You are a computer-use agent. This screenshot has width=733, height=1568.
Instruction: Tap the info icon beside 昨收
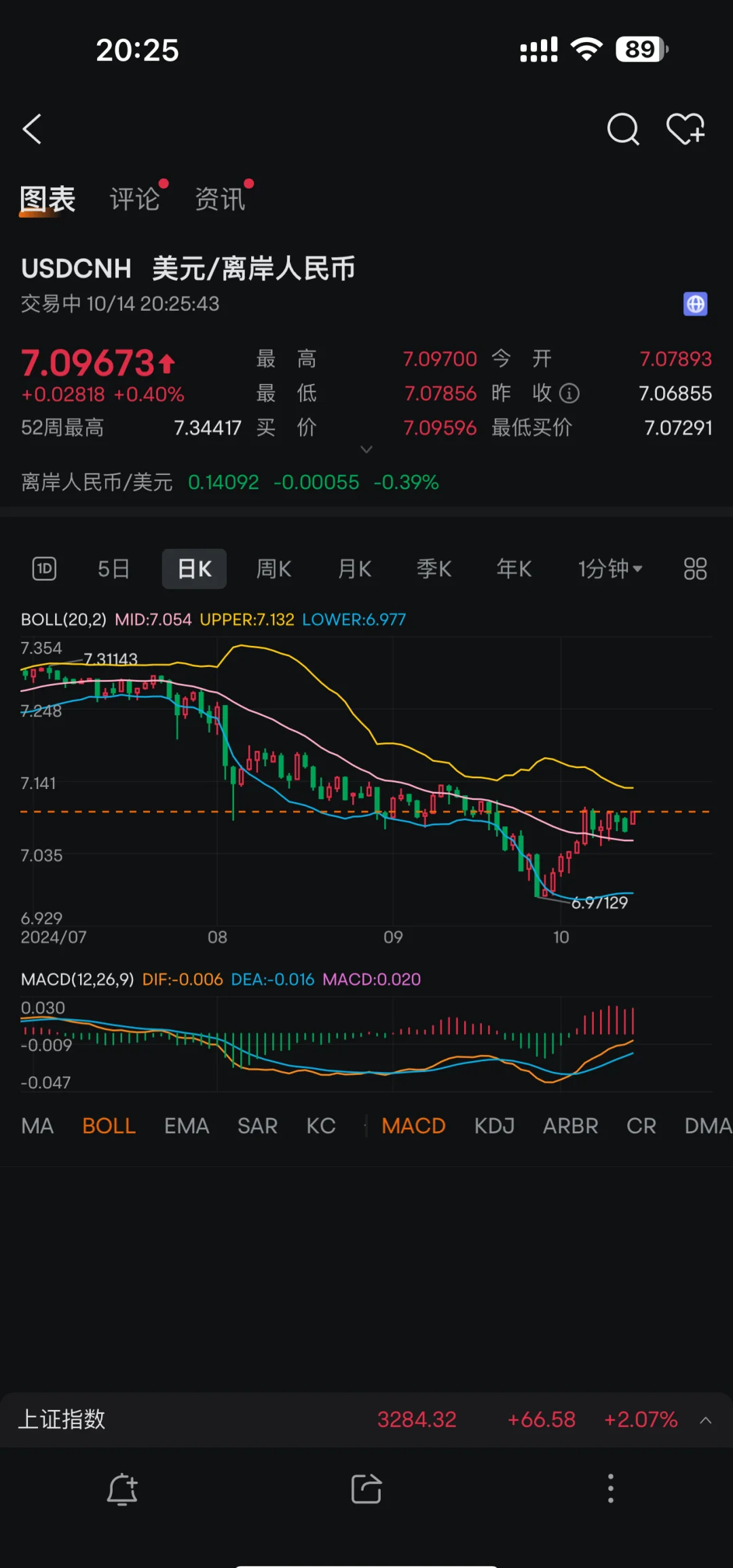569,394
